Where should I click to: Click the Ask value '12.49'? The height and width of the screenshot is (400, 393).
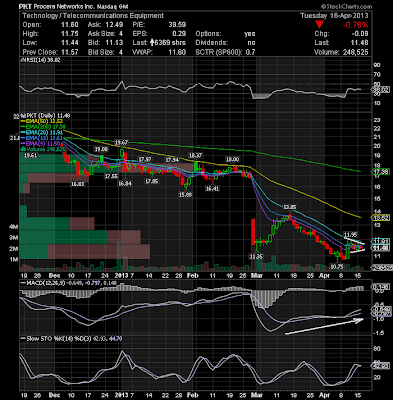point(114,25)
